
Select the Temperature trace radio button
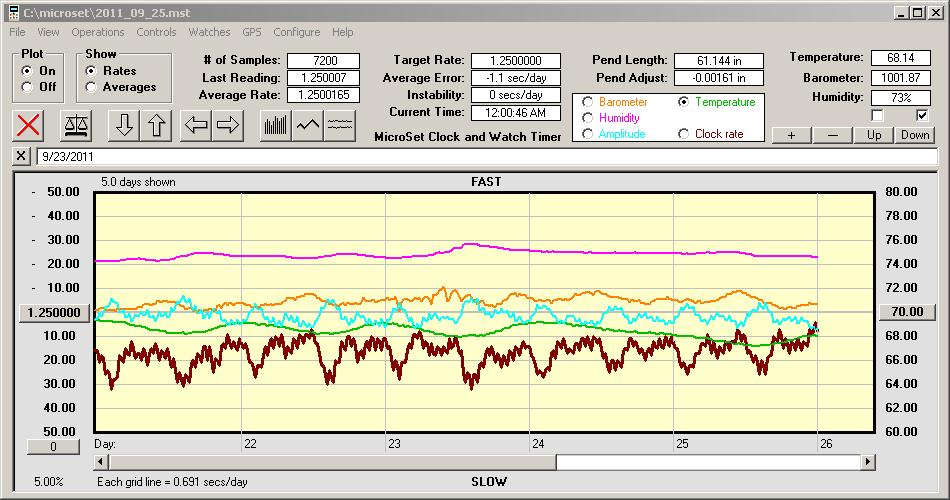click(x=683, y=102)
